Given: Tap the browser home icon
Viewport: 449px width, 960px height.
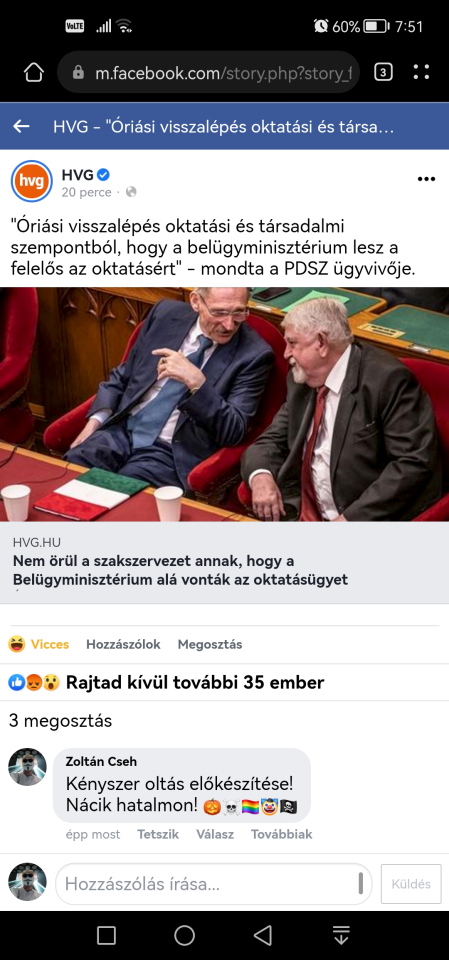Looking at the screenshot, I should tap(34, 72).
